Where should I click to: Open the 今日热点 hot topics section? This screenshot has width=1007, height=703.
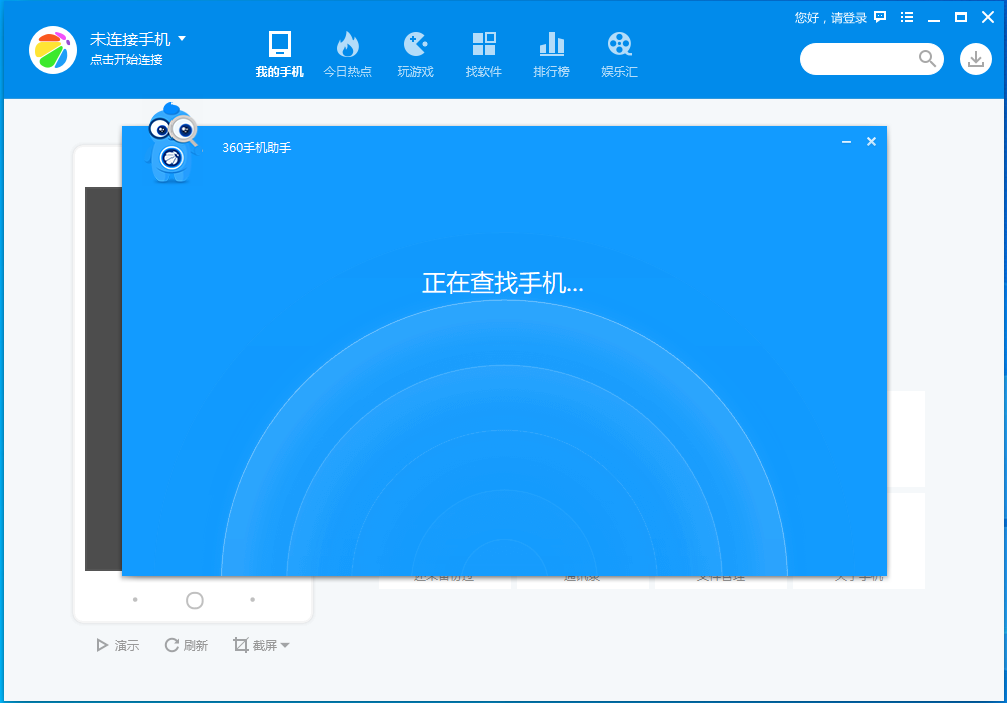pyautogui.click(x=348, y=52)
